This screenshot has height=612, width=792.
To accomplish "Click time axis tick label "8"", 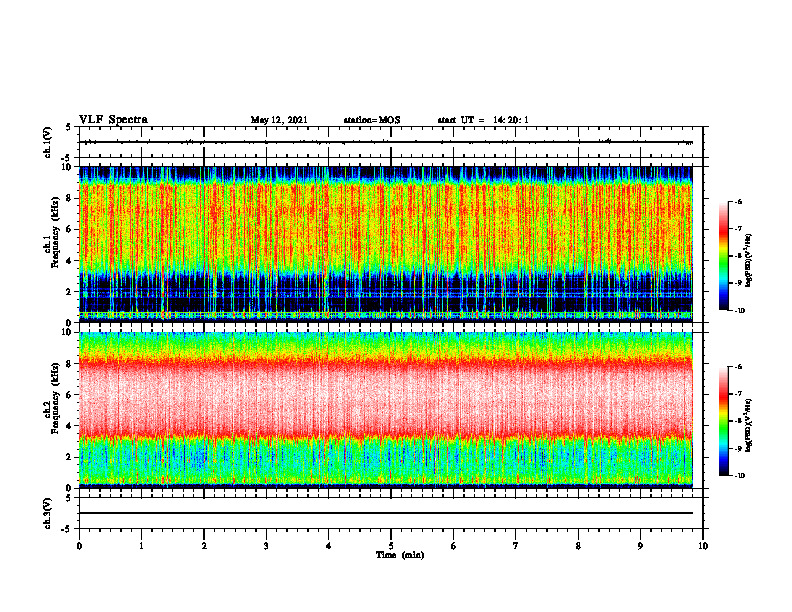I will coord(578,546).
